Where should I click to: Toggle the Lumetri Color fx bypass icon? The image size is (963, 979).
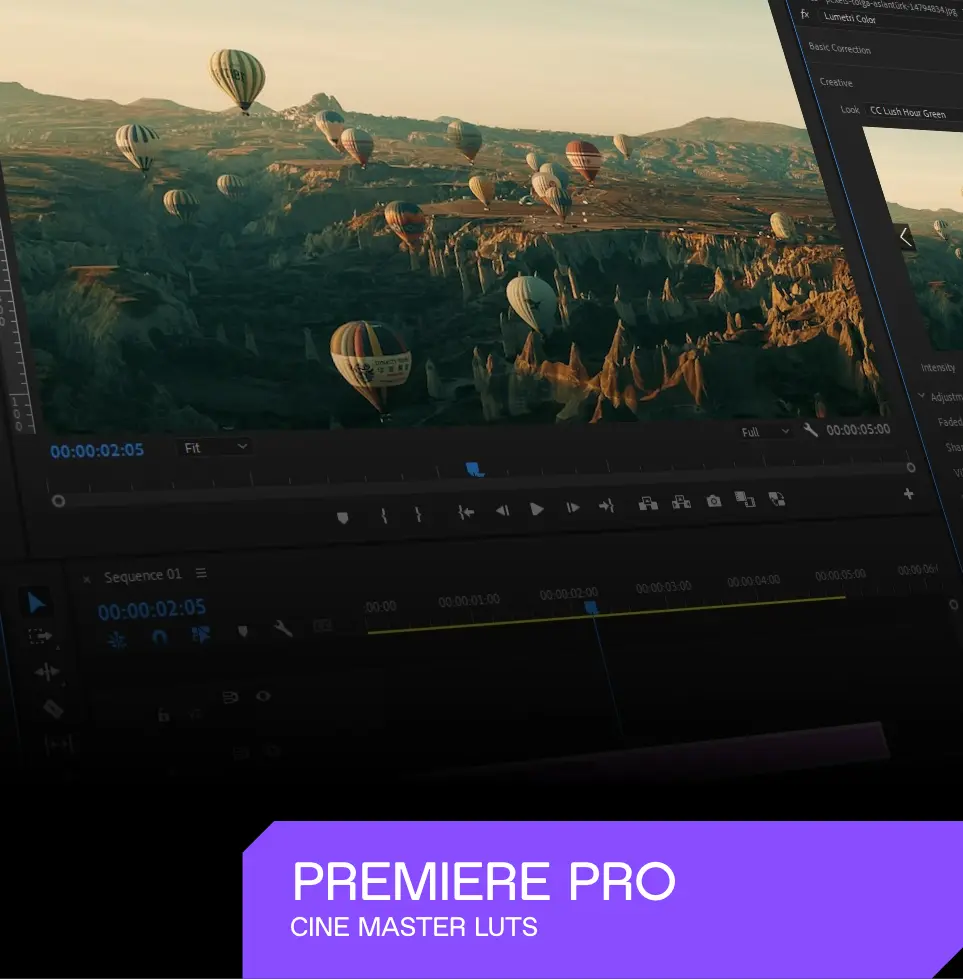pos(805,14)
